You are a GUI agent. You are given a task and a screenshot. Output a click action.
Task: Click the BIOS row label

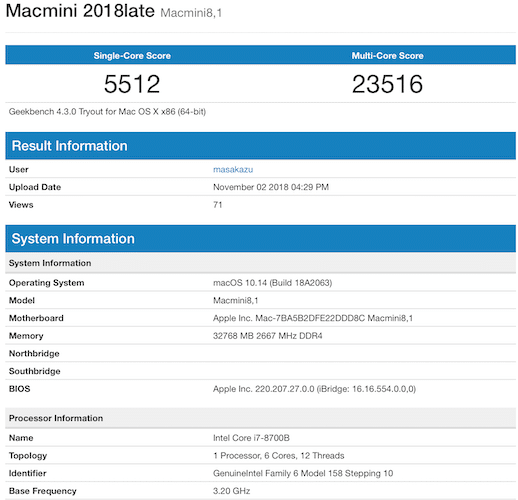coord(20,389)
